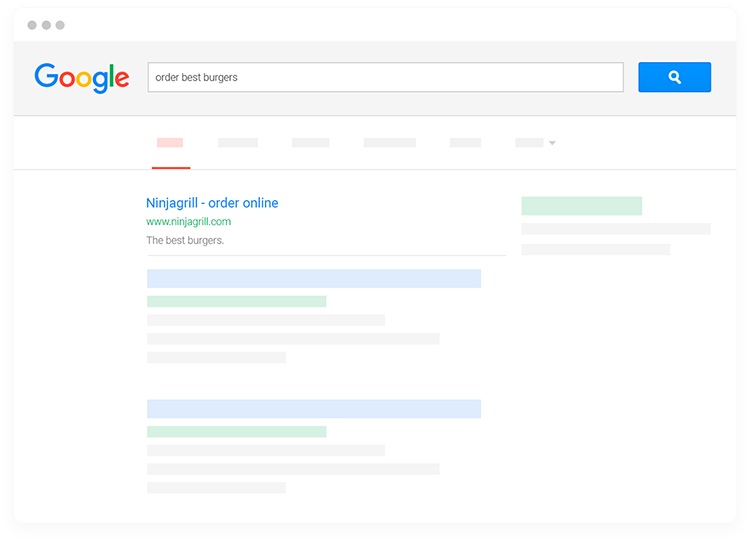750x542 pixels.
Task: Focus the search box containing 'order best burgers'
Action: [x=386, y=77]
